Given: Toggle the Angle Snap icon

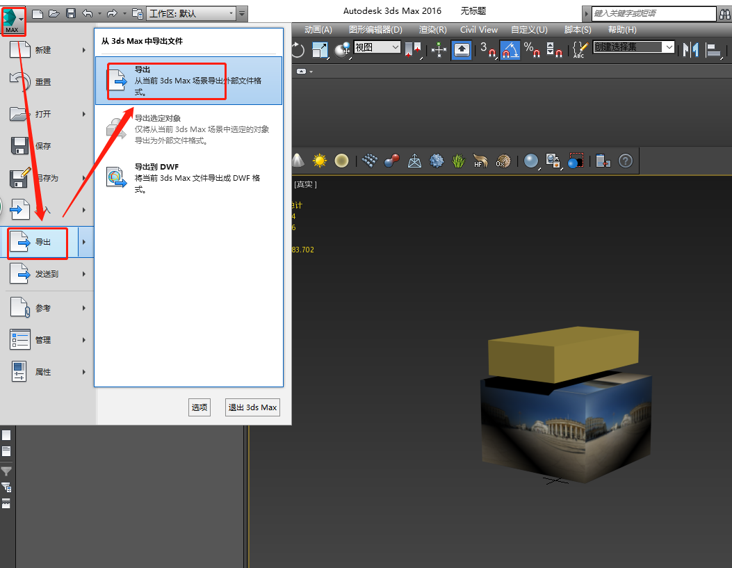Looking at the screenshot, I should (510, 50).
